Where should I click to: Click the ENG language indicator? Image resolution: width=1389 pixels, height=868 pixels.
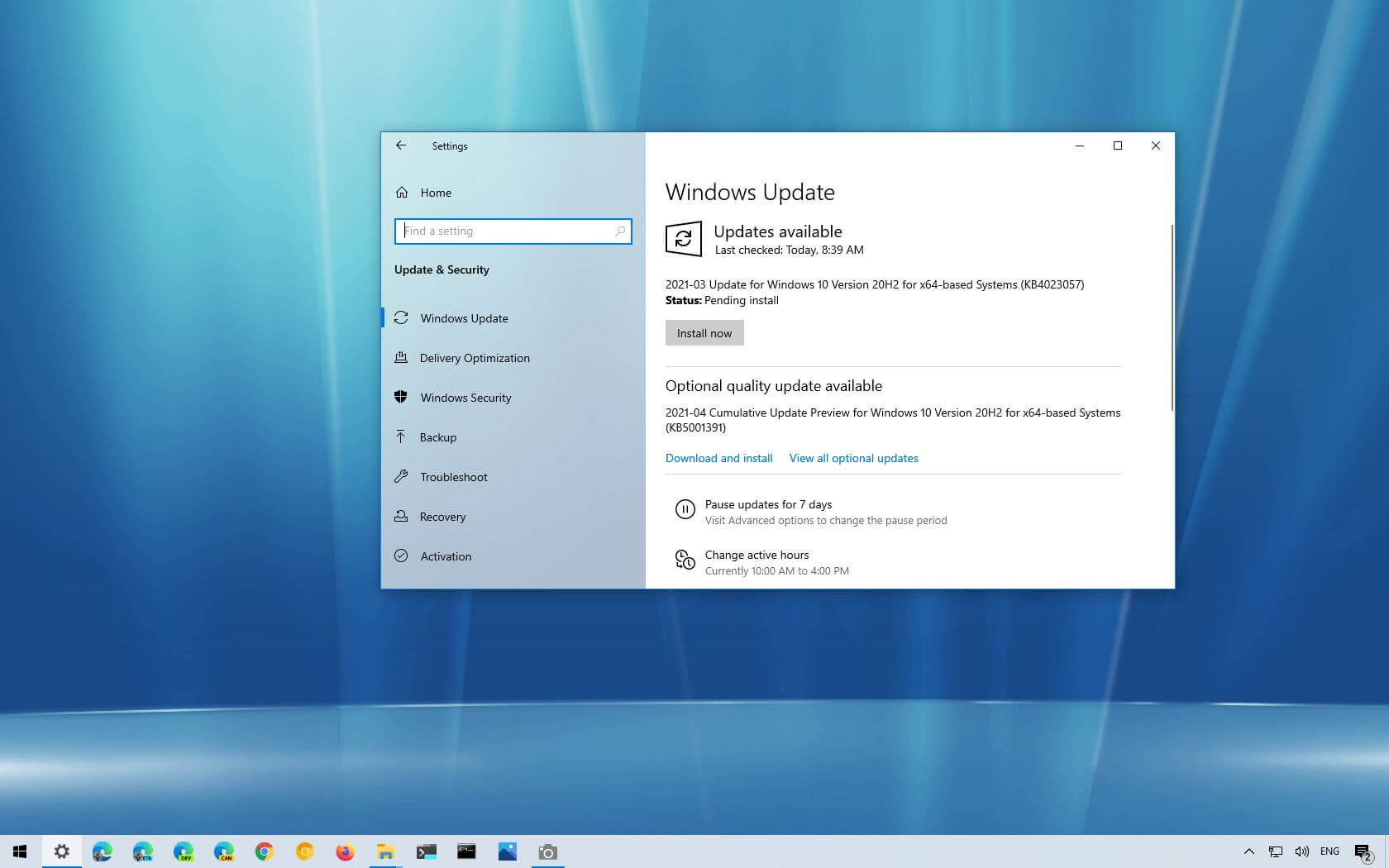1329,851
